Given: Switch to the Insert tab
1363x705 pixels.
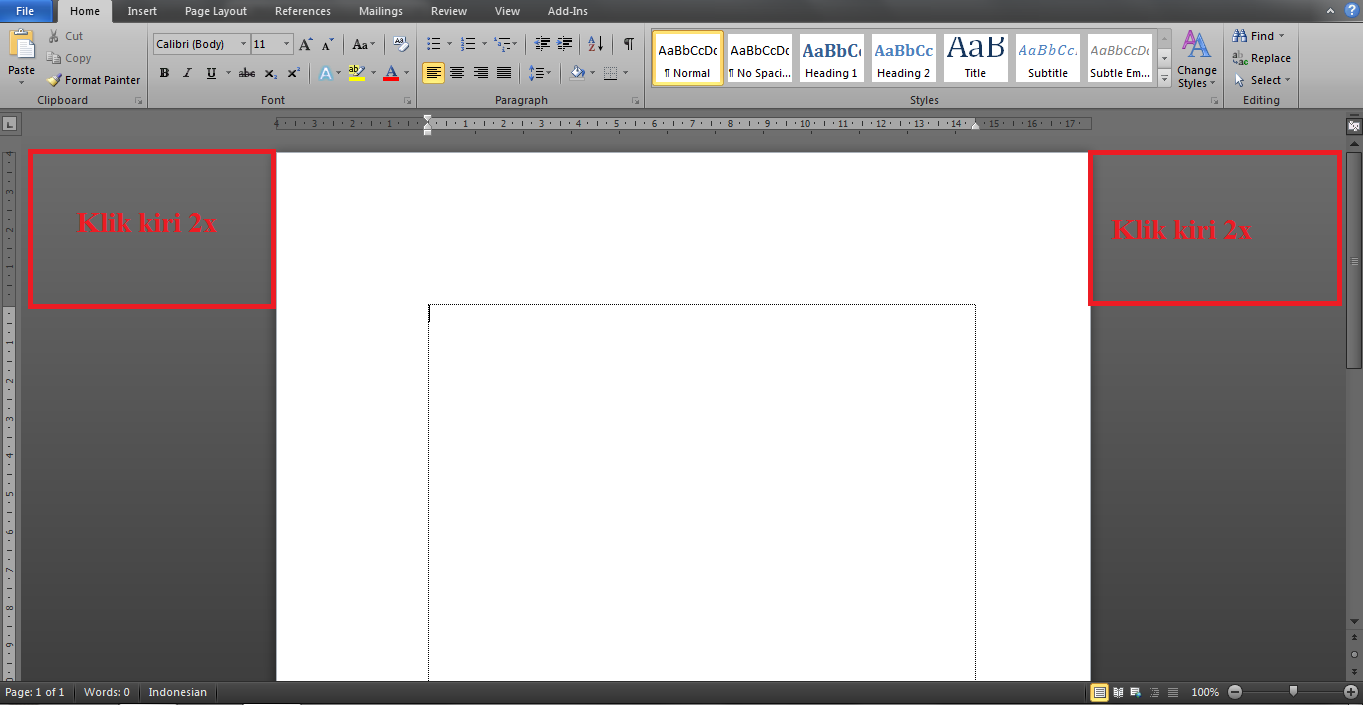Looking at the screenshot, I should tap(141, 11).
